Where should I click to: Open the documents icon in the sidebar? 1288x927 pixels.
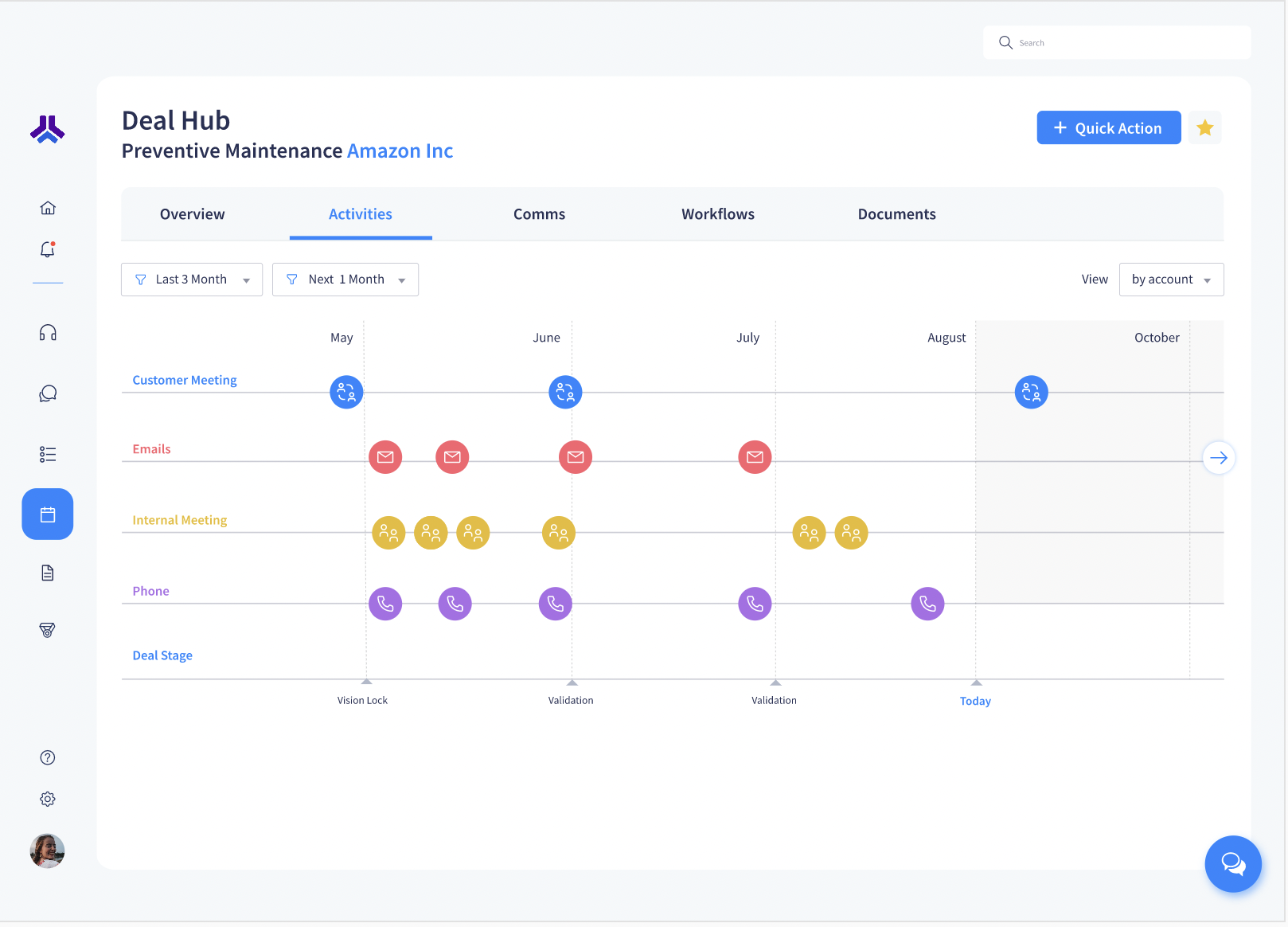[x=47, y=573]
